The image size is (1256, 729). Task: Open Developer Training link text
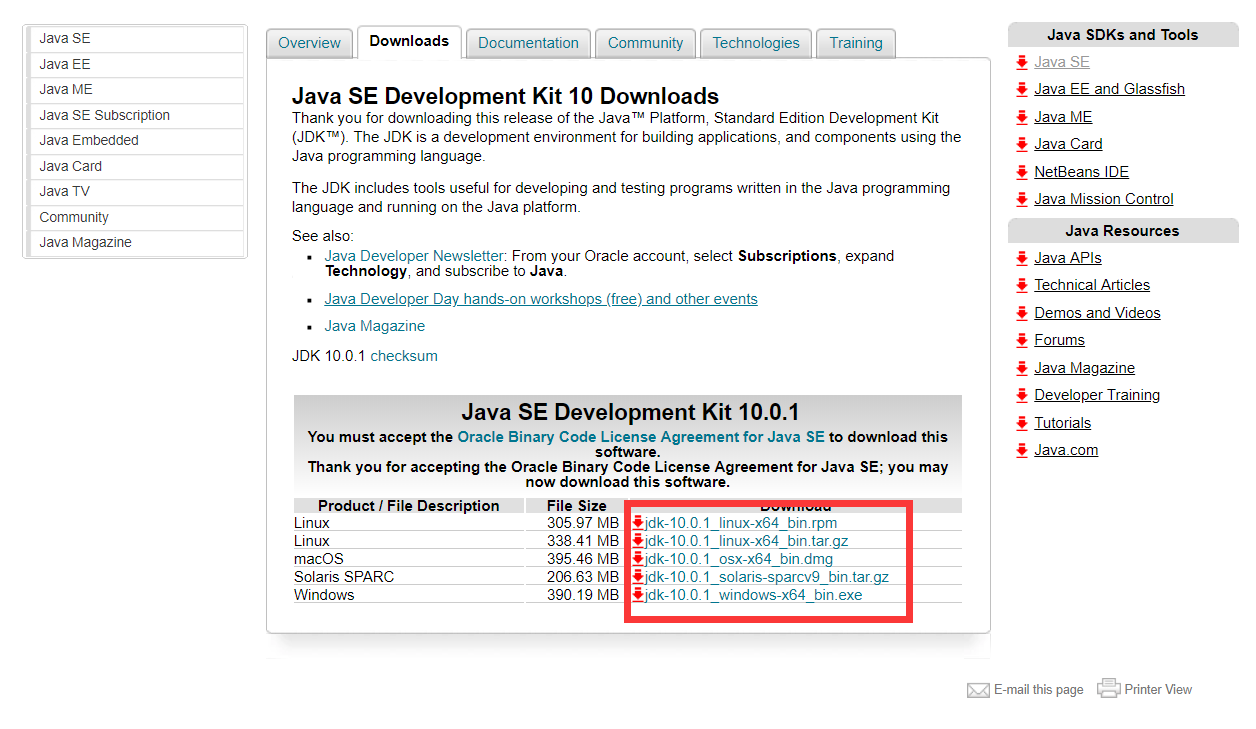pyautogui.click(x=1097, y=395)
